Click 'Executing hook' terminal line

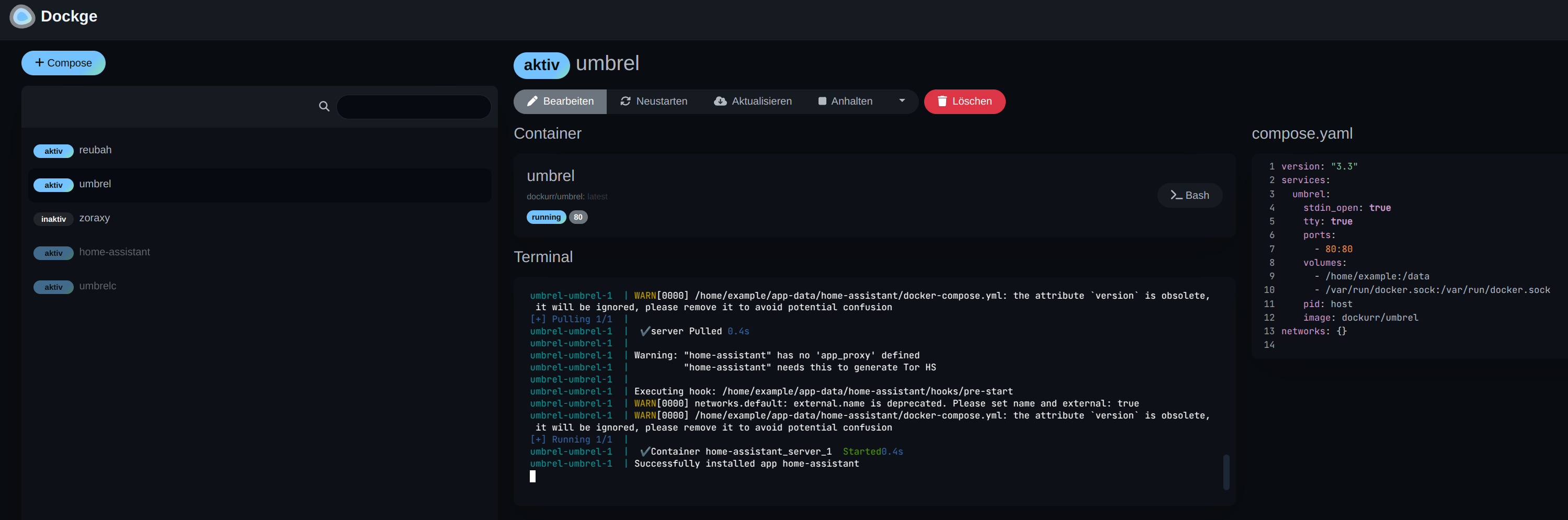[823, 391]
